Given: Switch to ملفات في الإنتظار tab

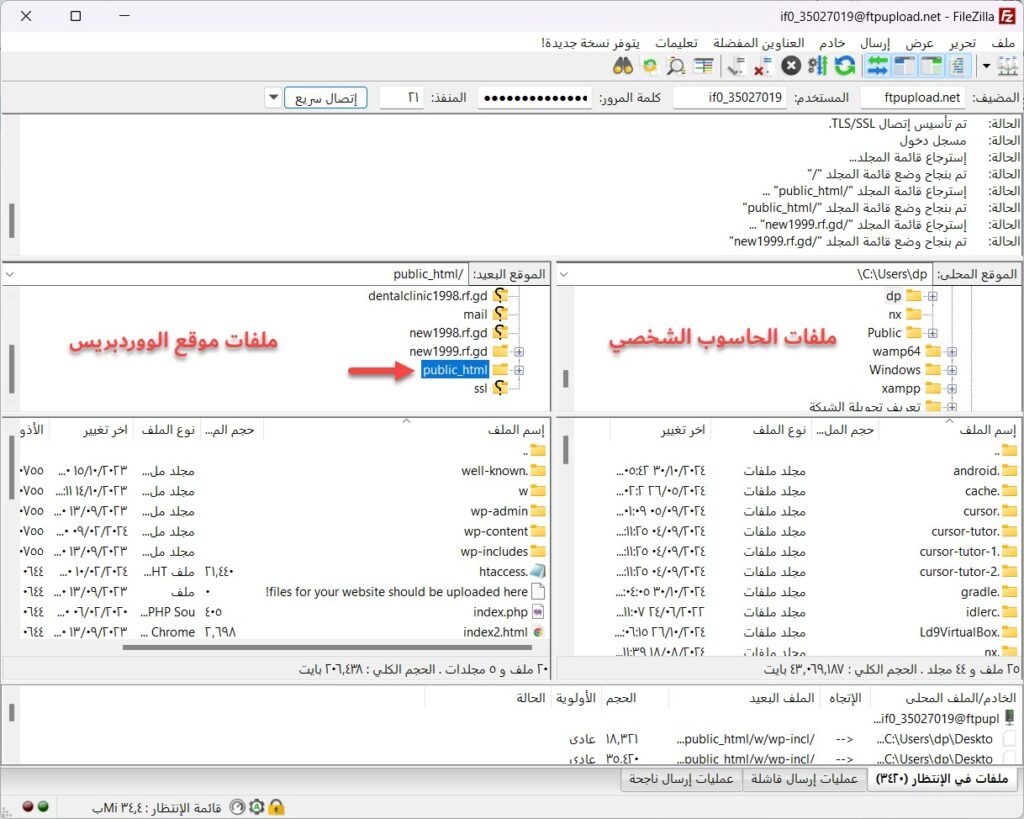Looking at the screenshot, I should (941, 779).
